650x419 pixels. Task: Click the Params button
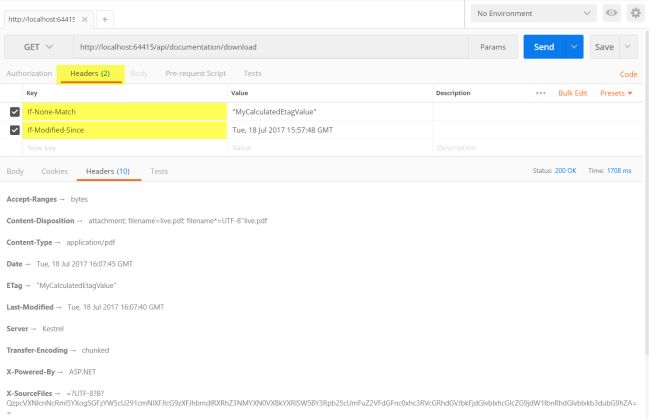(x=492, y=47)
